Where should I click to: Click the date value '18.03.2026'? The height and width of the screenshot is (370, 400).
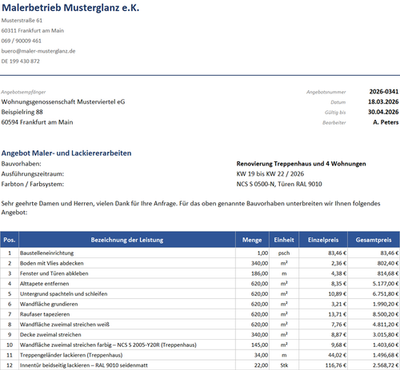tap(383, 102)
